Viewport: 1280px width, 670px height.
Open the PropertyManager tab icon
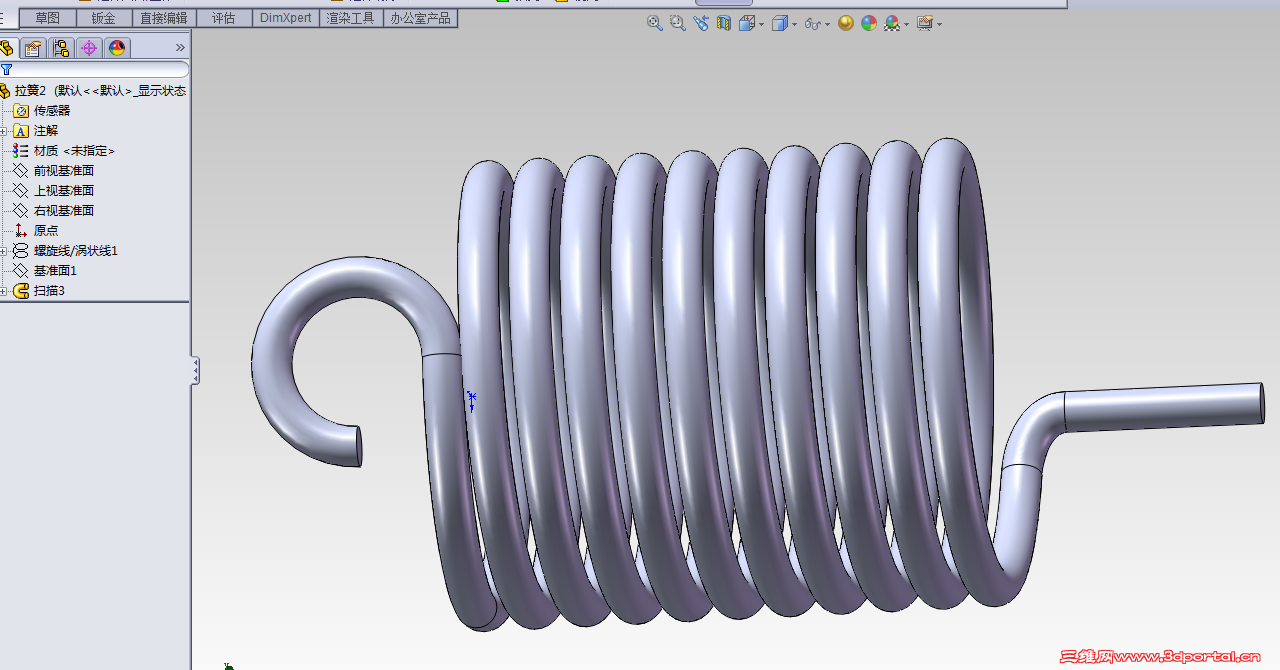coord(33,48)
